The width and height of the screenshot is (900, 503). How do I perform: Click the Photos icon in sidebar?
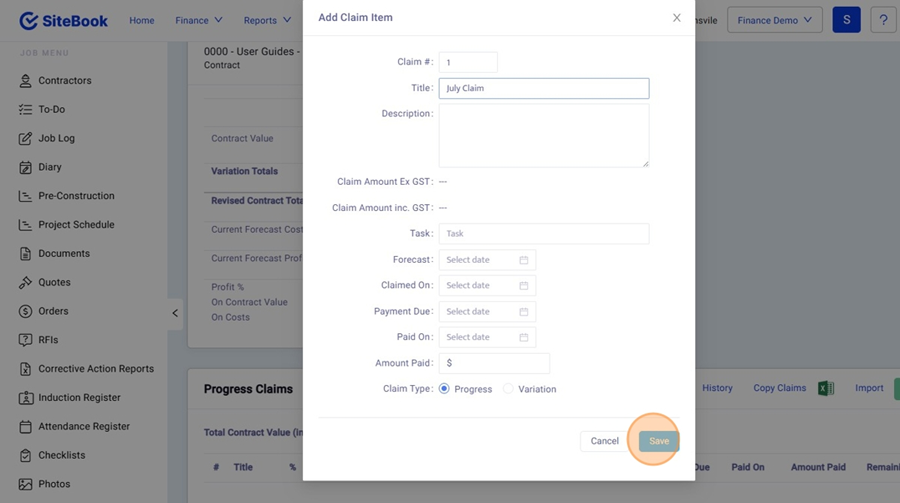coord(25,484)
